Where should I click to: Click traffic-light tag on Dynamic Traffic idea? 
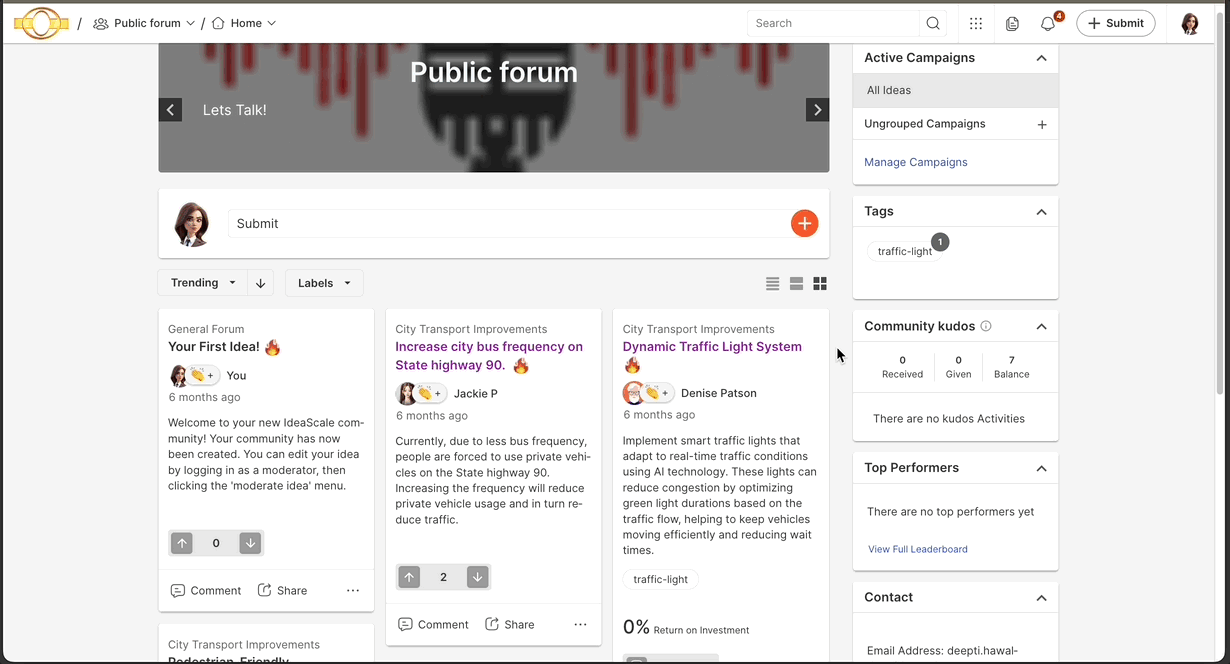pos(661,579)
